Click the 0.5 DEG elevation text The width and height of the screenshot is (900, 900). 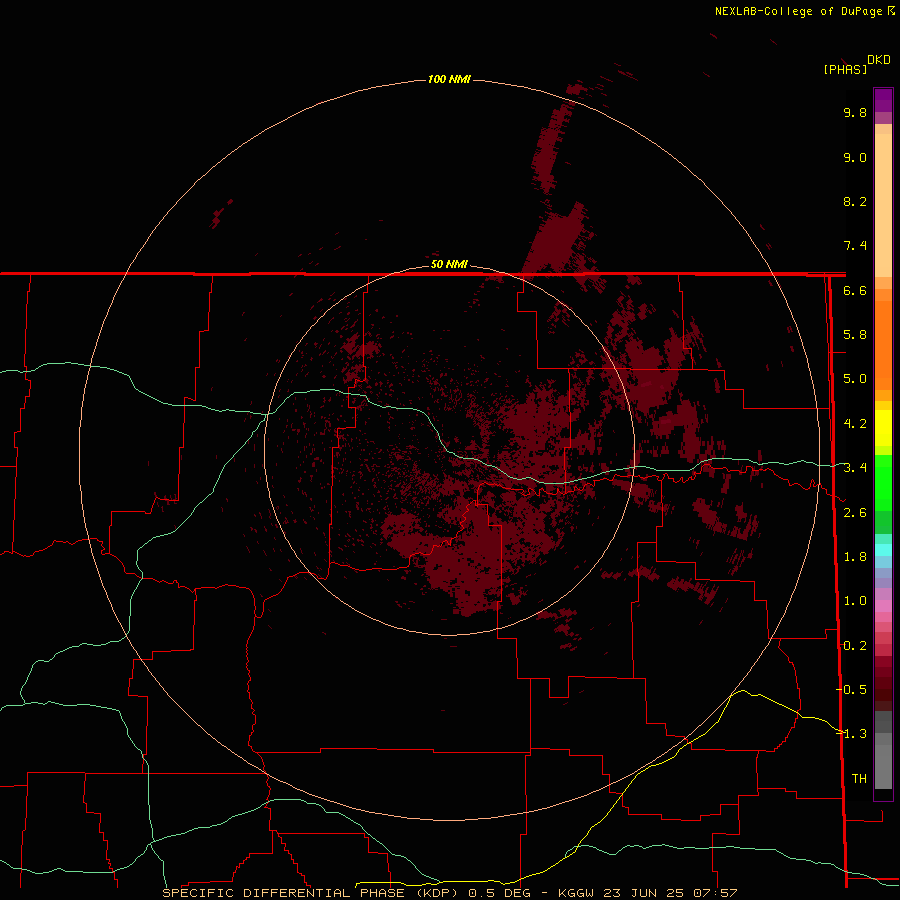[x=499, y=893]
